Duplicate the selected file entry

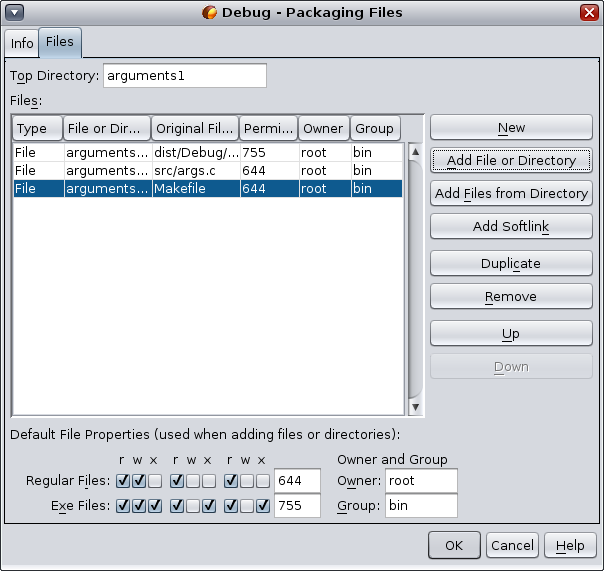[x=511, y=264]
